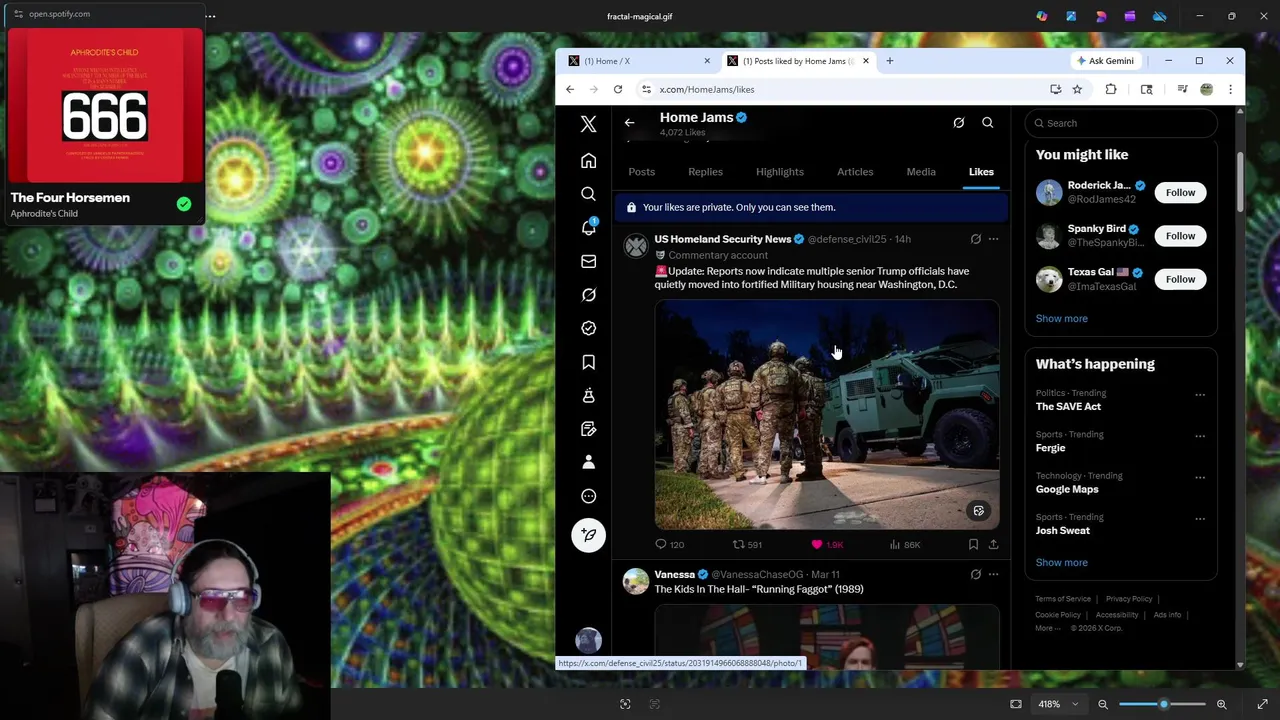Open Bookmarks in X sidebar
This screenshot has height=720, width=1280.
click(588, 362)
